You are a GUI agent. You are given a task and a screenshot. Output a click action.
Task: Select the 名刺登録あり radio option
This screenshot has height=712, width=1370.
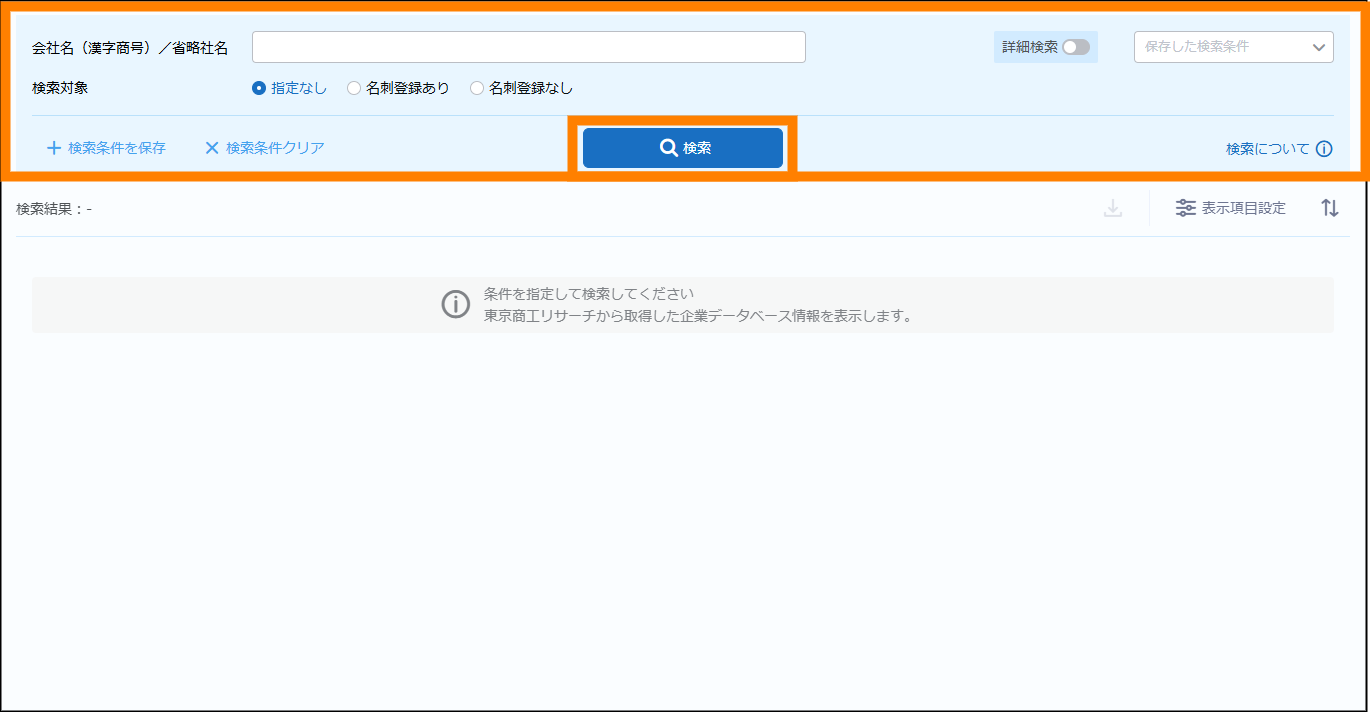pyautogui.click(x=354, y=88)
